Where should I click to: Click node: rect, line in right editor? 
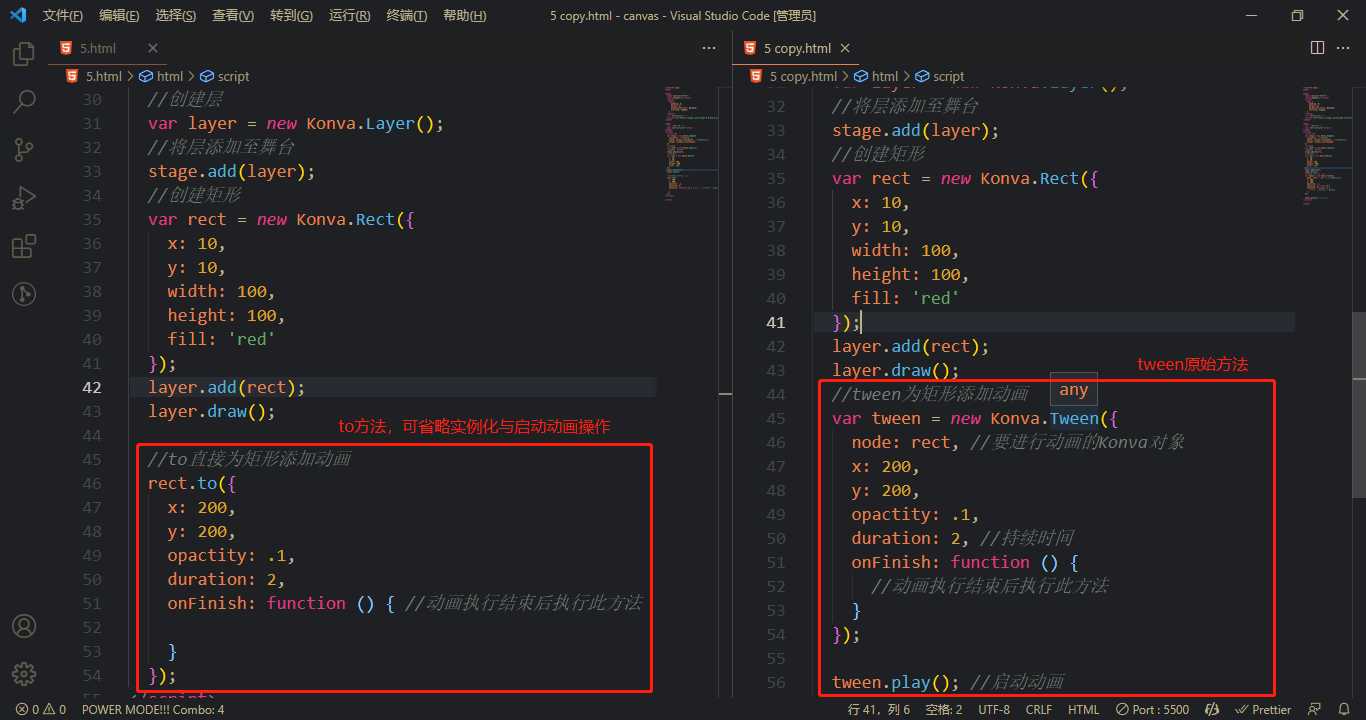1017,442
